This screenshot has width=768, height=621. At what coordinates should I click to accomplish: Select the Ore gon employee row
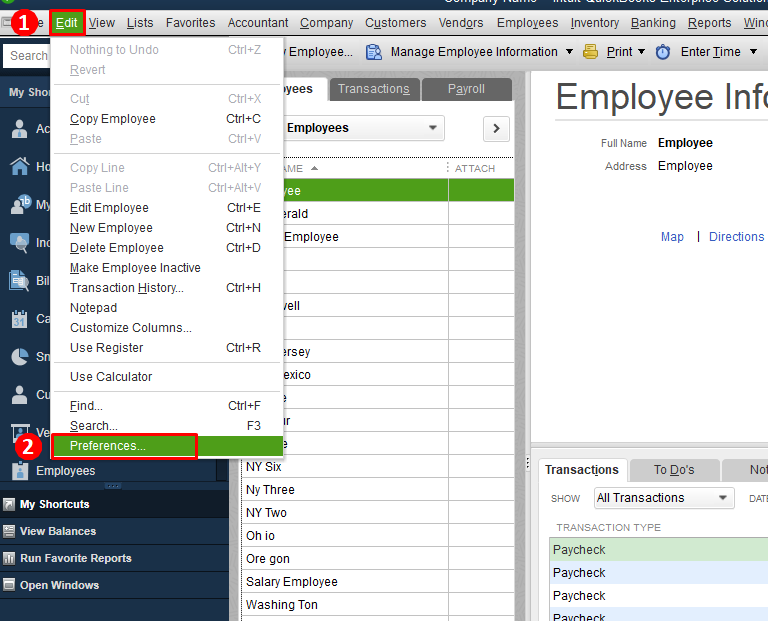378,559
